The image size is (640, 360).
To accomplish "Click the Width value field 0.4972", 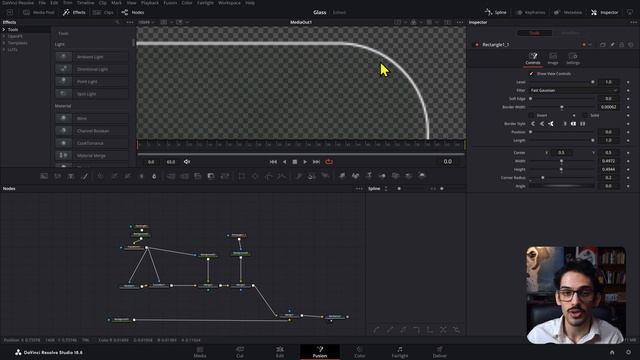I will tap(609, 161).
